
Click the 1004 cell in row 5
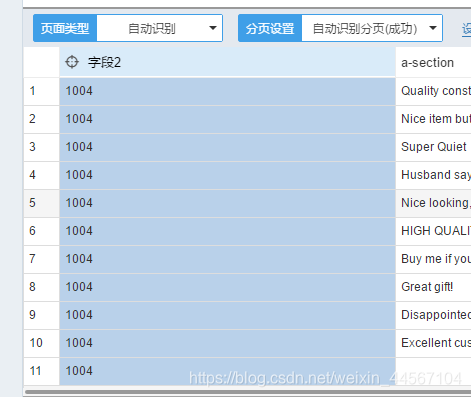[227, 203]
